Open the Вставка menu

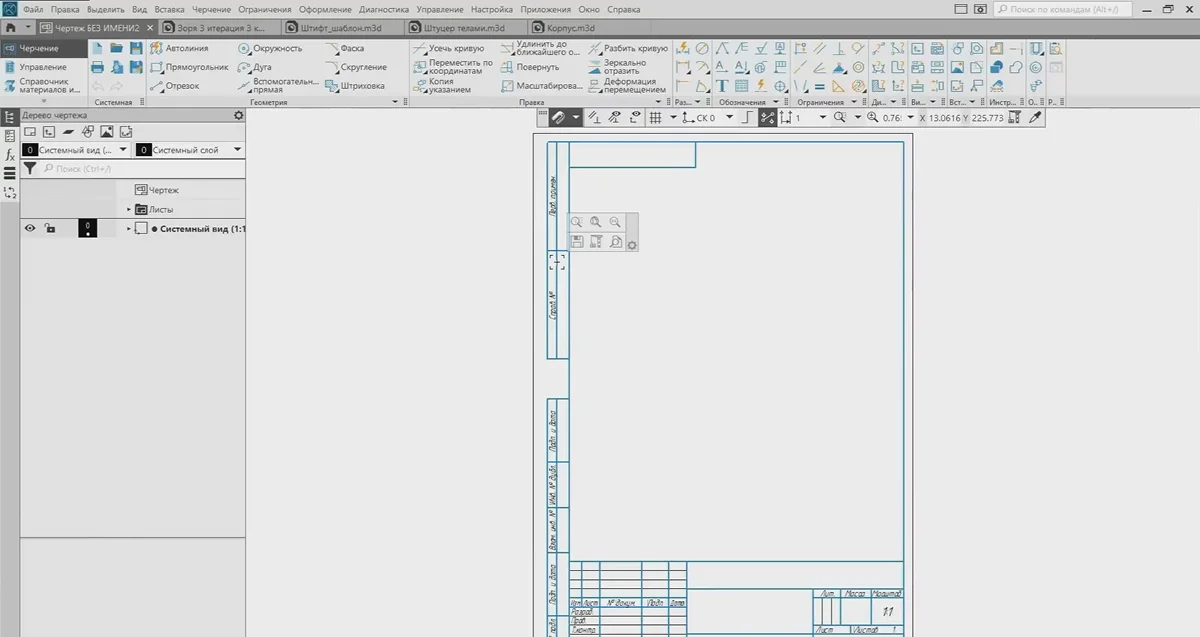click(x=170, y=9)
